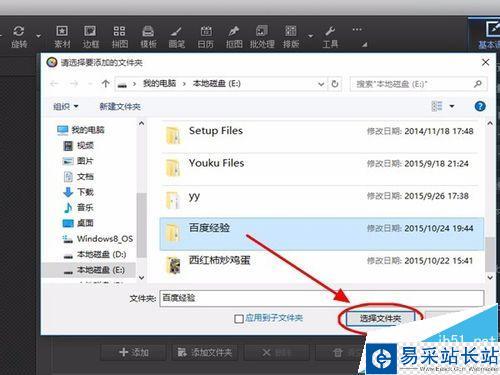Click the search magnifier icon
500x375 pixels.
(x=478, y=84)
